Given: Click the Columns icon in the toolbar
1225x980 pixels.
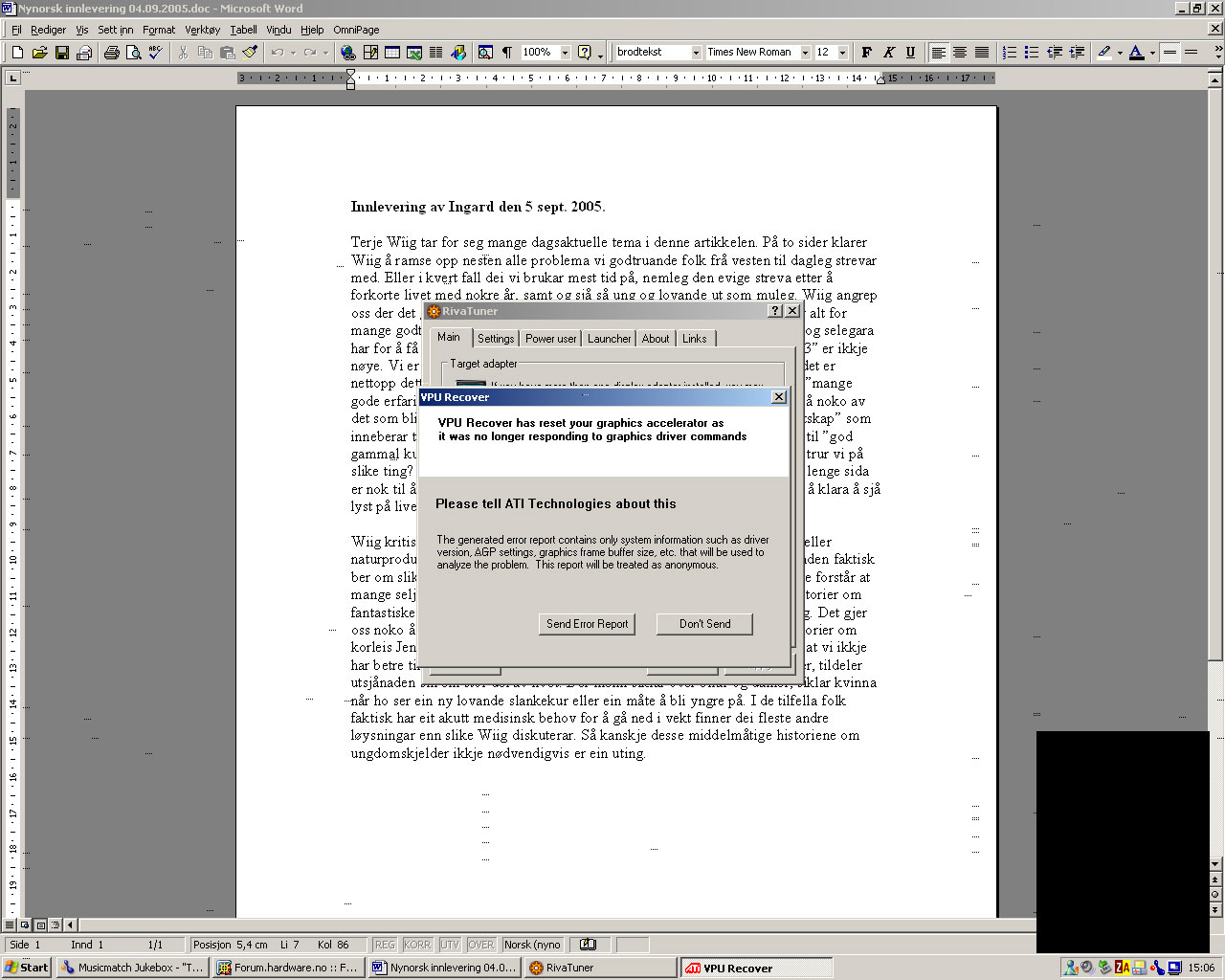Looking at the screenshot, I should tap(436, 53).
